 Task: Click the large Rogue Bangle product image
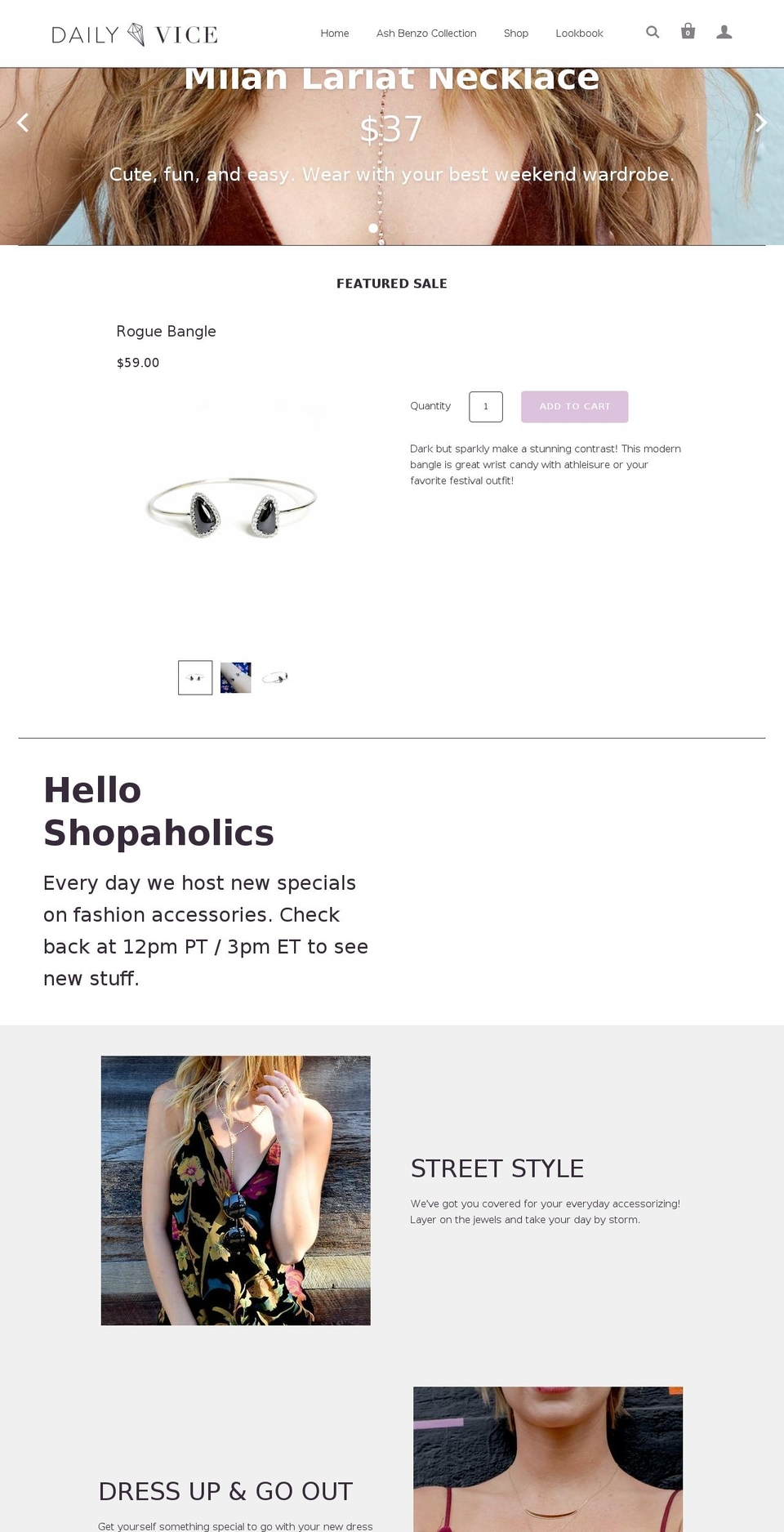pyautogui.click(x=235, y=508)
